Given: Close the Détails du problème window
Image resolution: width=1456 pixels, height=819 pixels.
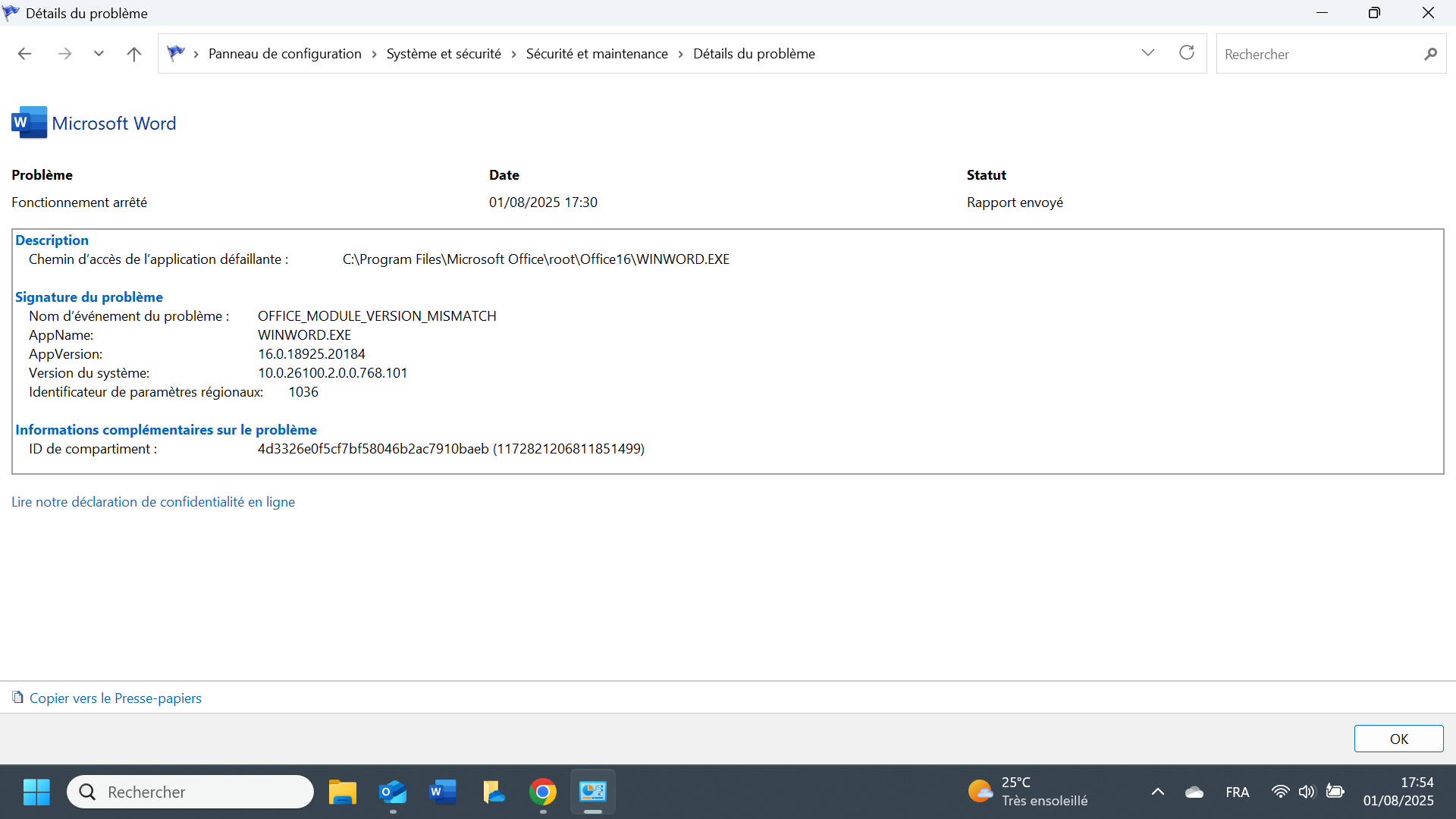Looking at the screenshot, I should coord(1428,13).
